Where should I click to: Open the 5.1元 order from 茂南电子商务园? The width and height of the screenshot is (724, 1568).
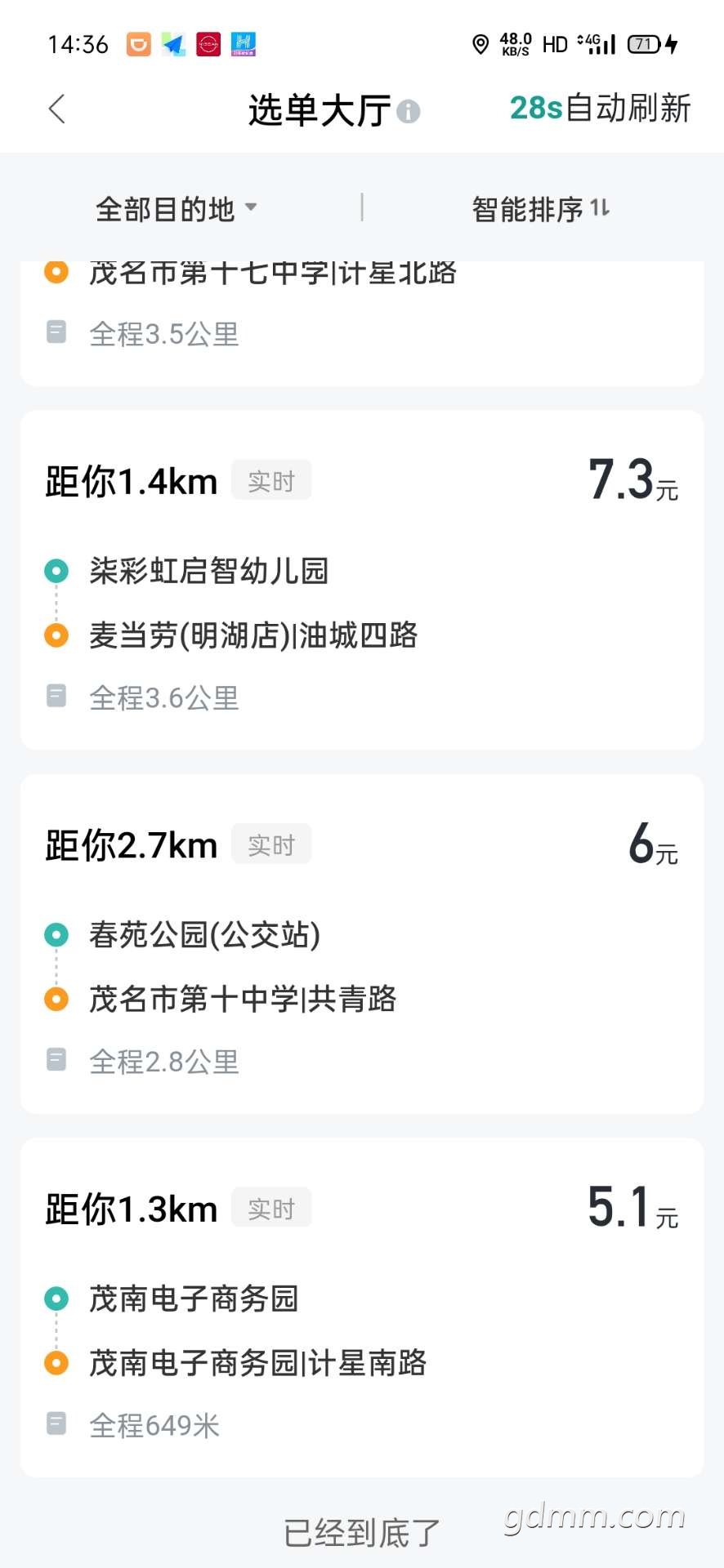pos(362,1307)
